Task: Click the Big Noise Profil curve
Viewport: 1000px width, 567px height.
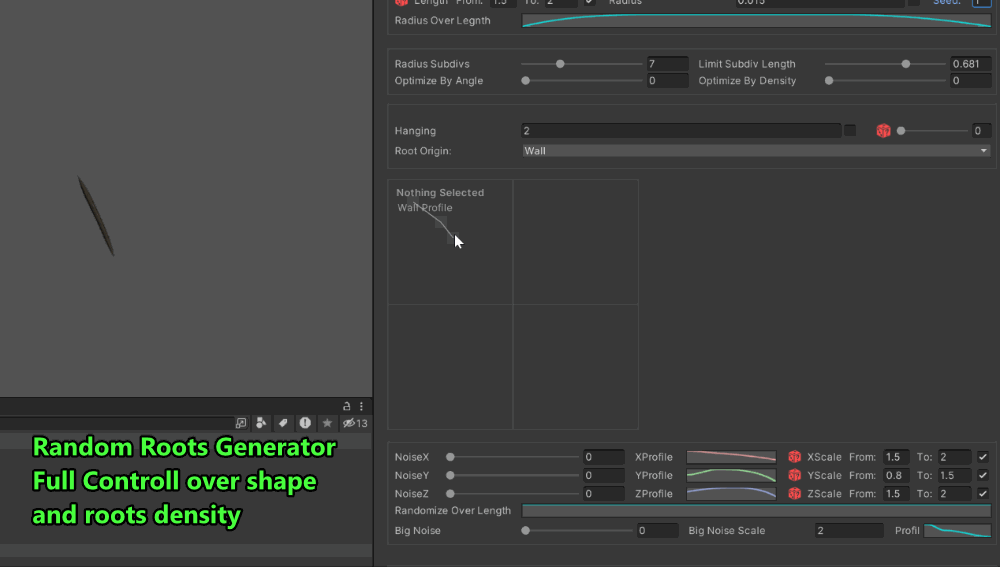Action: pos(957,531)
